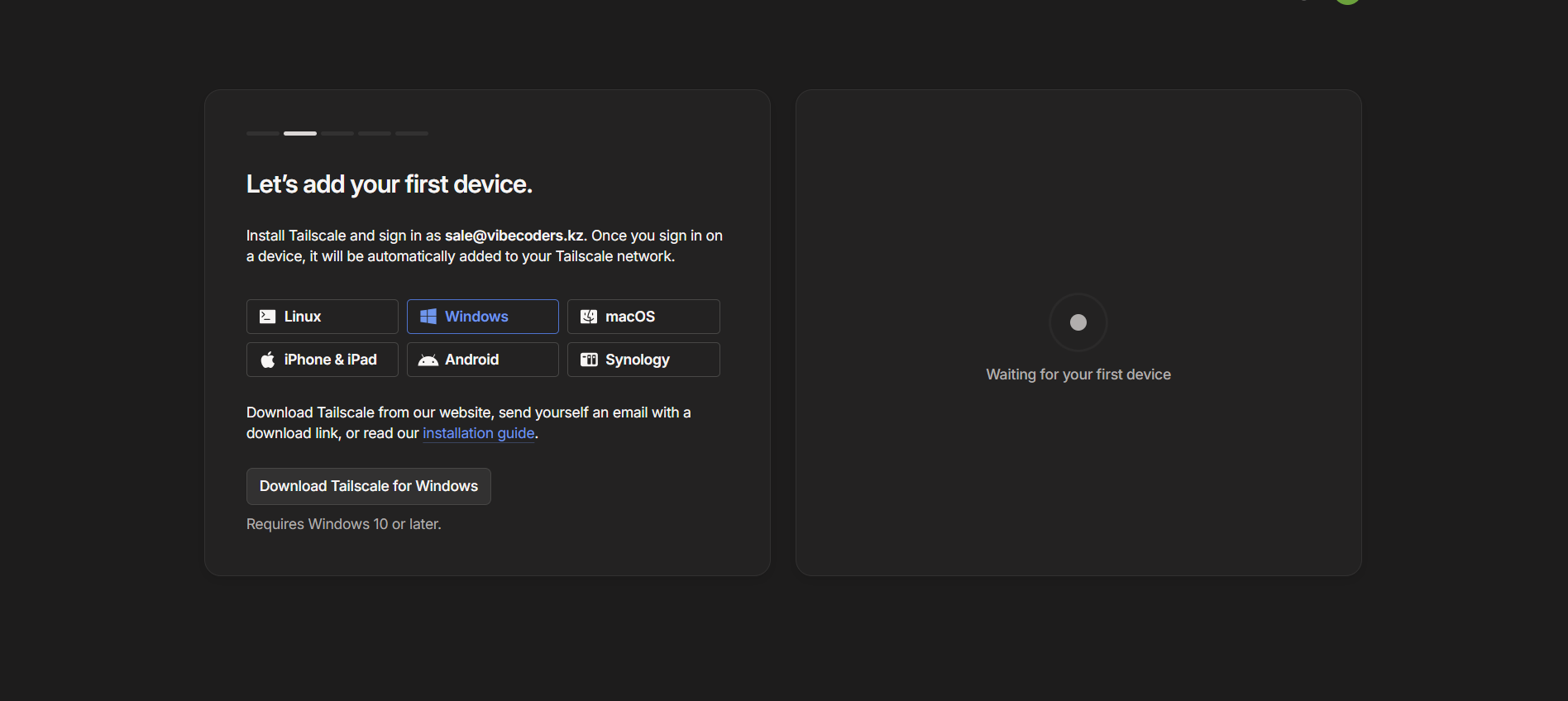Image resolution: width=1568 pixels, height=701 pixels.
Task: Click the Android robot icon
Action: (x=428, y=360)
